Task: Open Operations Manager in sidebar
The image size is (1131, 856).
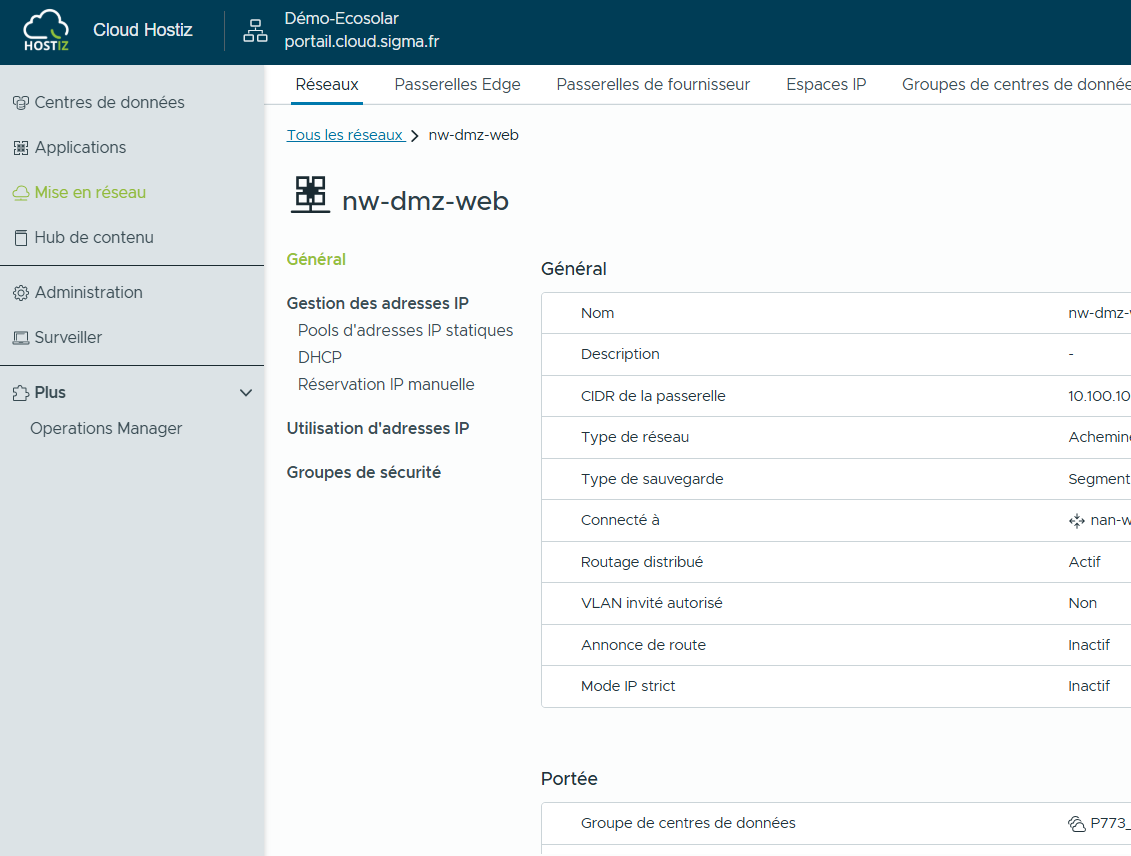Action: [106, 428]
